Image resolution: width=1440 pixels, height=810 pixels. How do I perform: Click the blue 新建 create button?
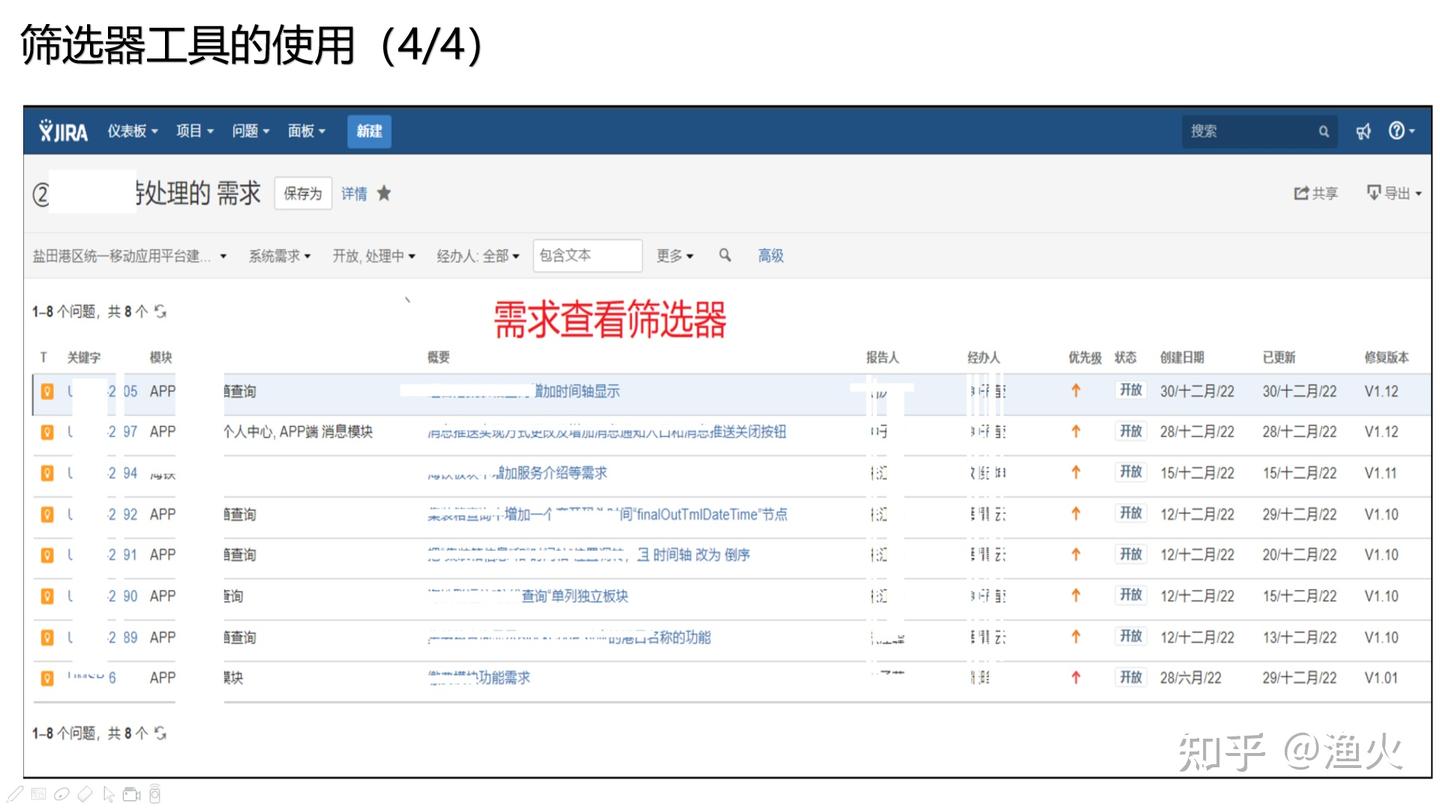coord(369,131)
